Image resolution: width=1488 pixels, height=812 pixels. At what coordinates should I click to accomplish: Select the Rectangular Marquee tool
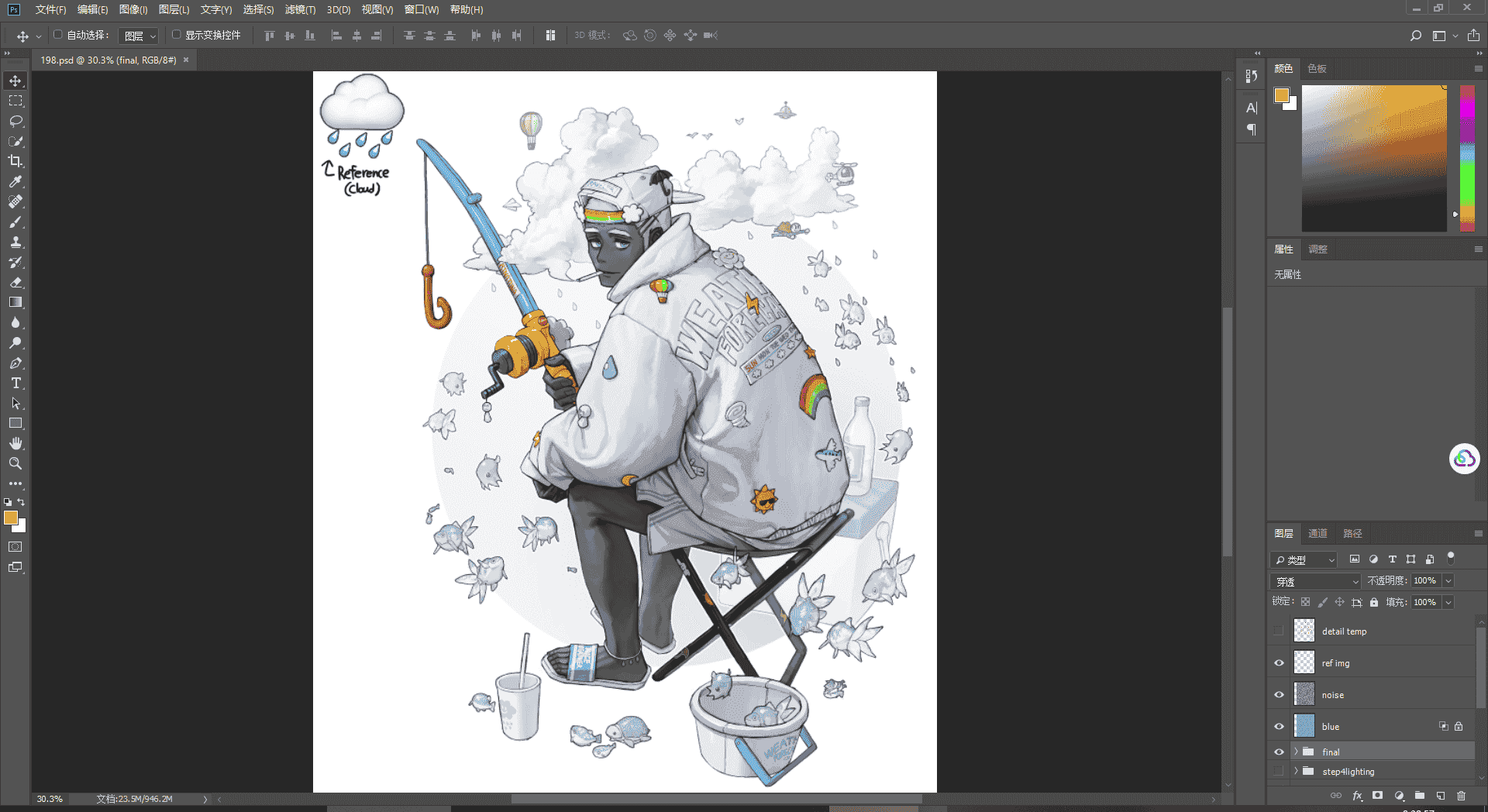tap(15, 101)
